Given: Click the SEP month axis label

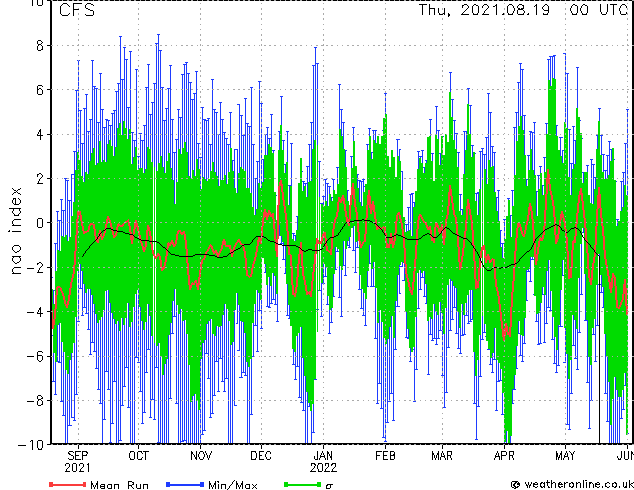Looking at the screenshot, I should 77,456.
